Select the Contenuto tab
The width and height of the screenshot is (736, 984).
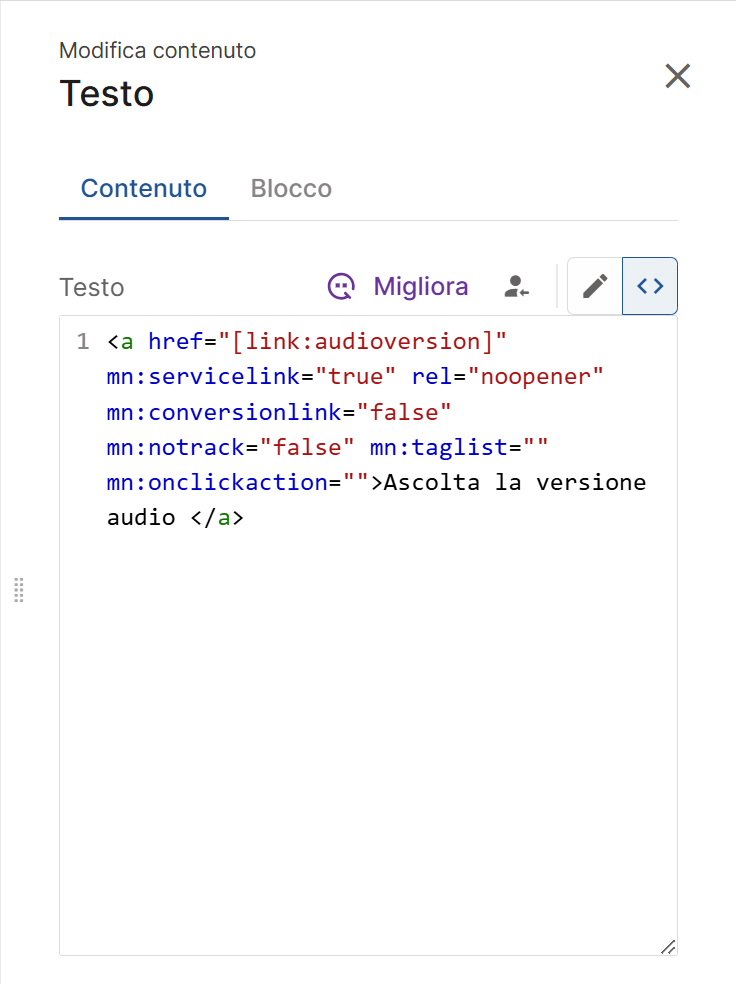(x=144, y=189)
